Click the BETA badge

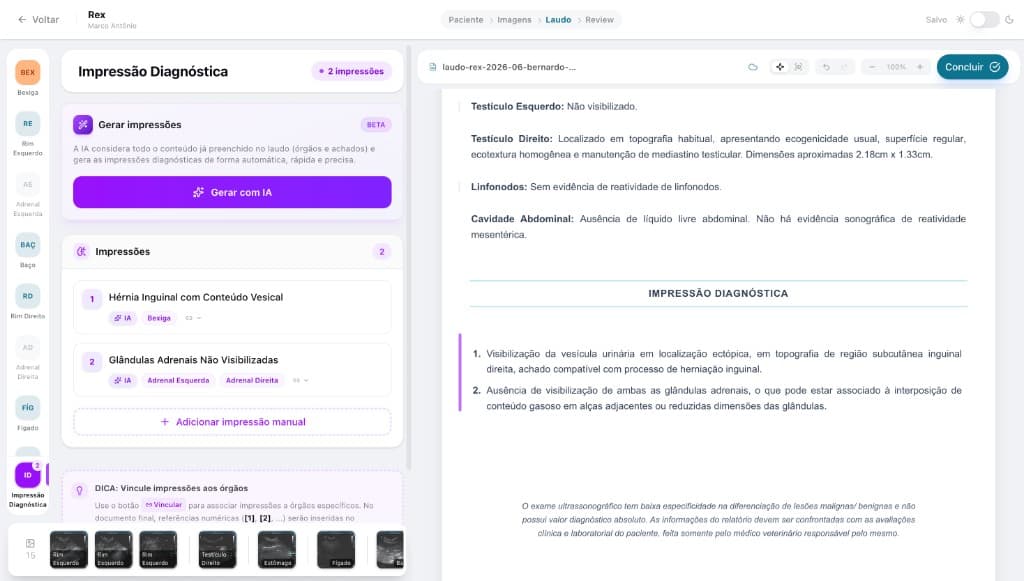(376, 124)
